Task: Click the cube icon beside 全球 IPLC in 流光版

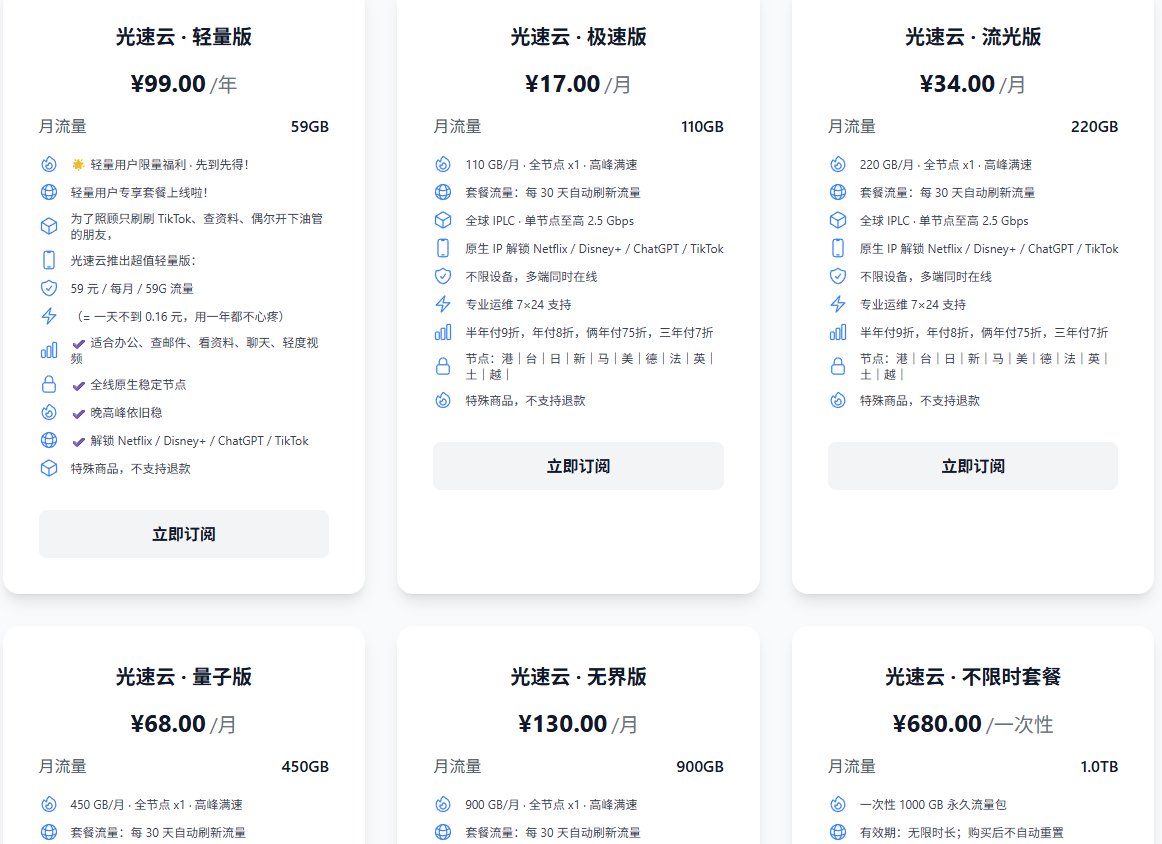Action: point(838,220)
